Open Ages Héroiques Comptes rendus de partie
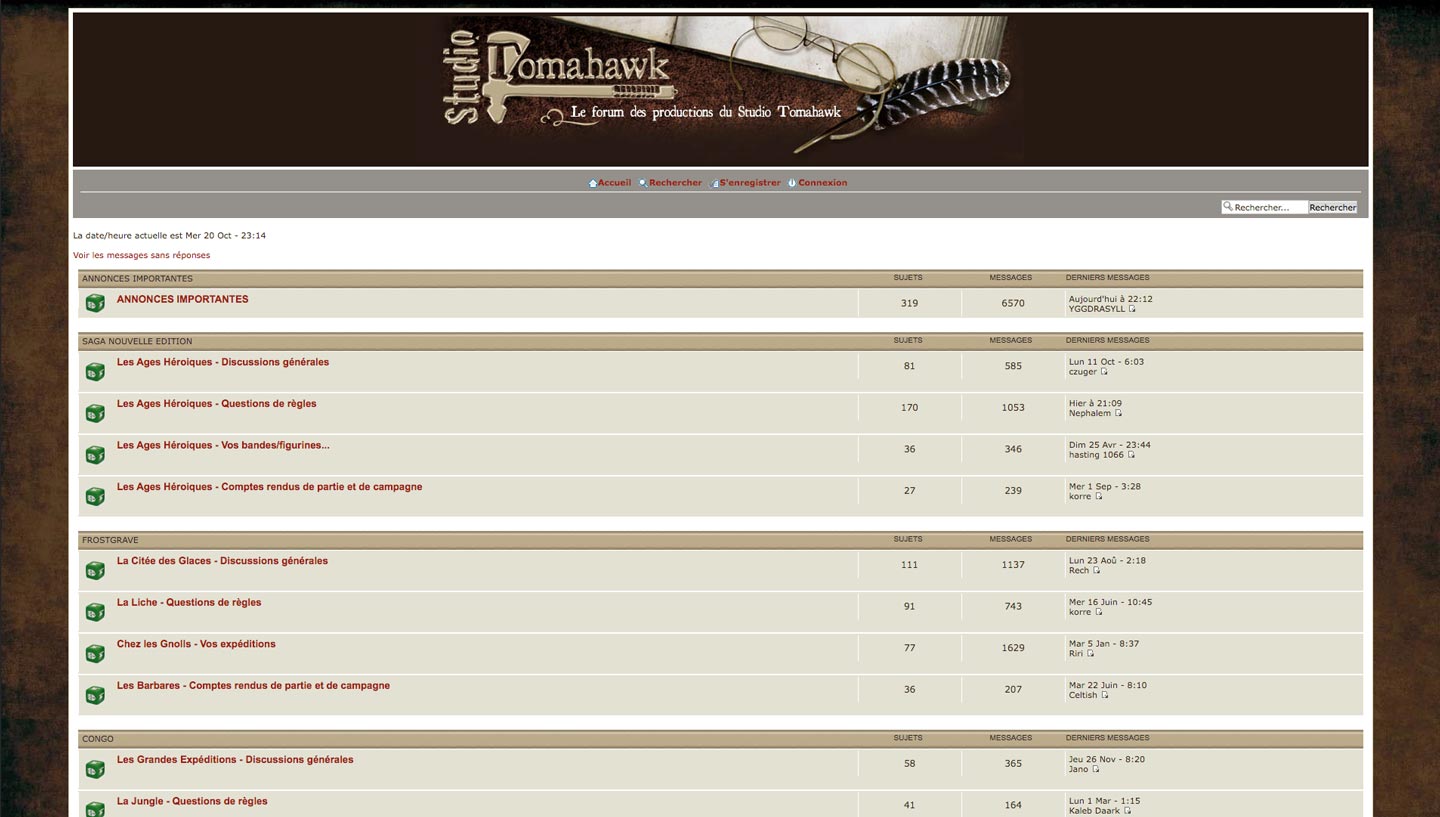The width and height of the screenshot is (1440, 817). (269, 487)
